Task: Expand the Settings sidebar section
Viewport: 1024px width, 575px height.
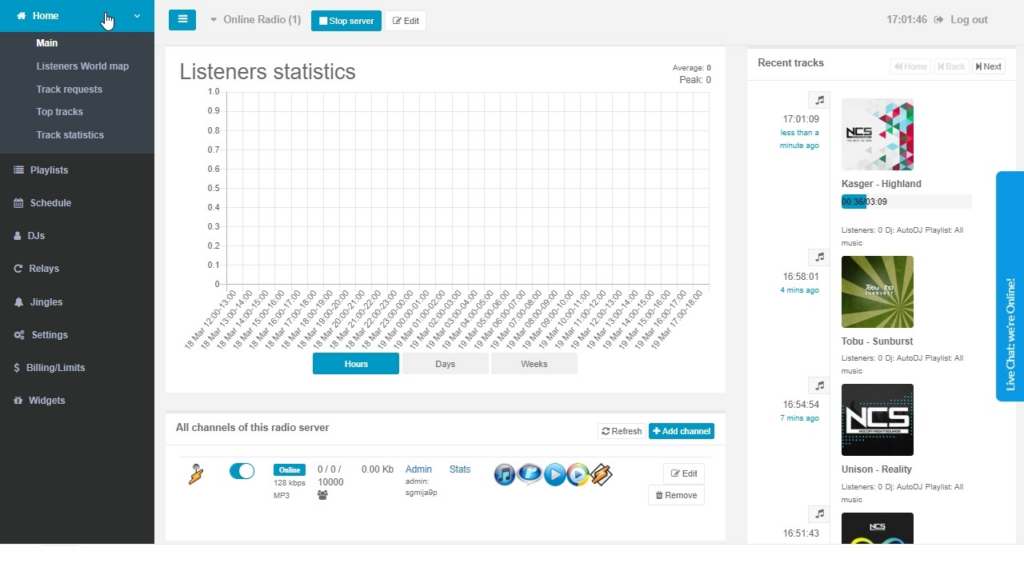Action: coord(49,335)
